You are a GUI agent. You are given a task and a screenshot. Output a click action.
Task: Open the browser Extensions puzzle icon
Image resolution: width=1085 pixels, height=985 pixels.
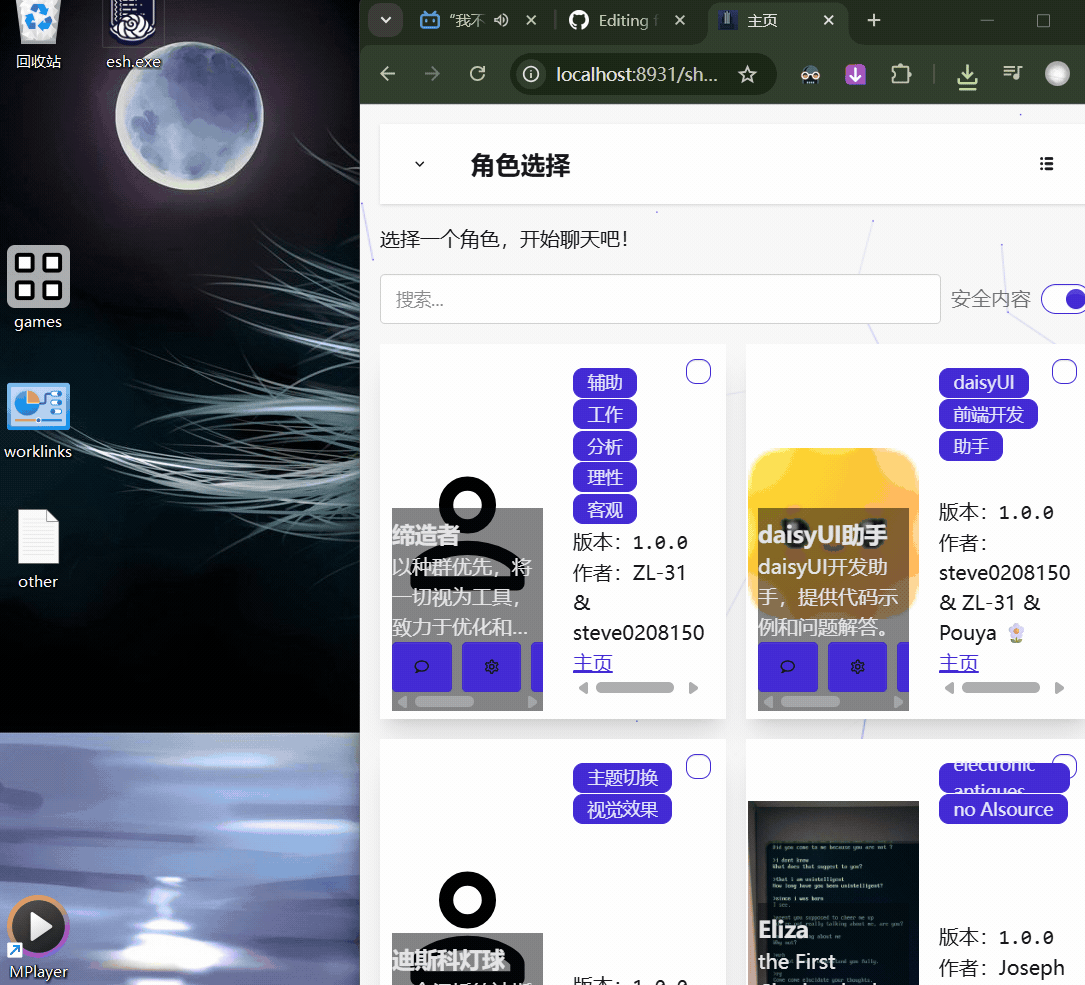point(900,74)
